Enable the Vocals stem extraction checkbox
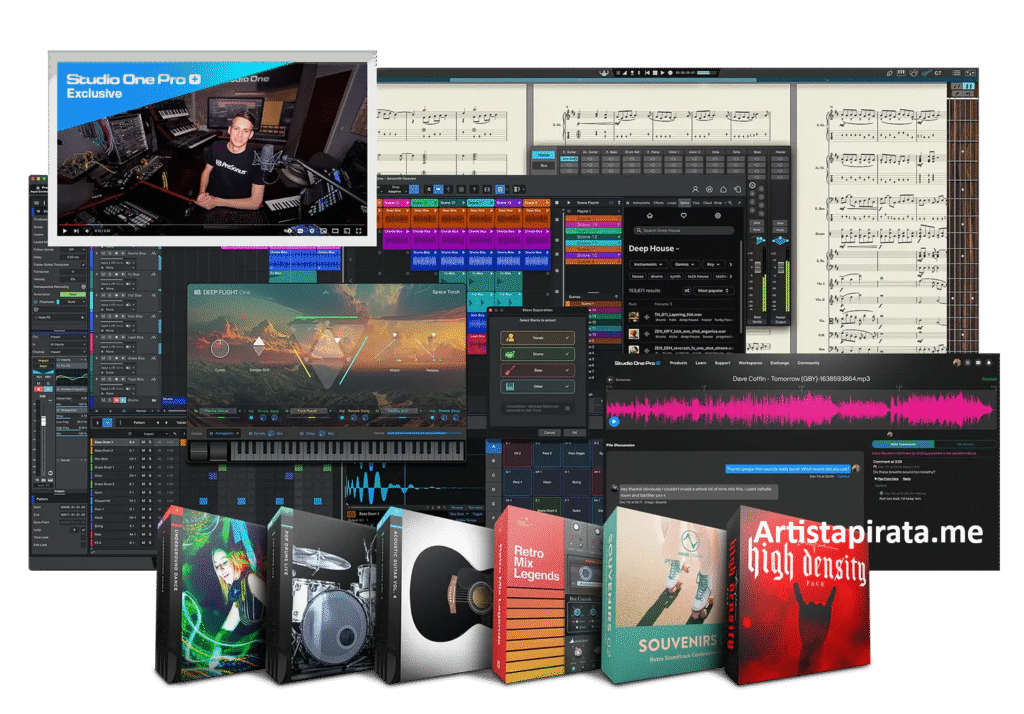The height and width of the screenshot is (714, 1024). click(567, 337)
